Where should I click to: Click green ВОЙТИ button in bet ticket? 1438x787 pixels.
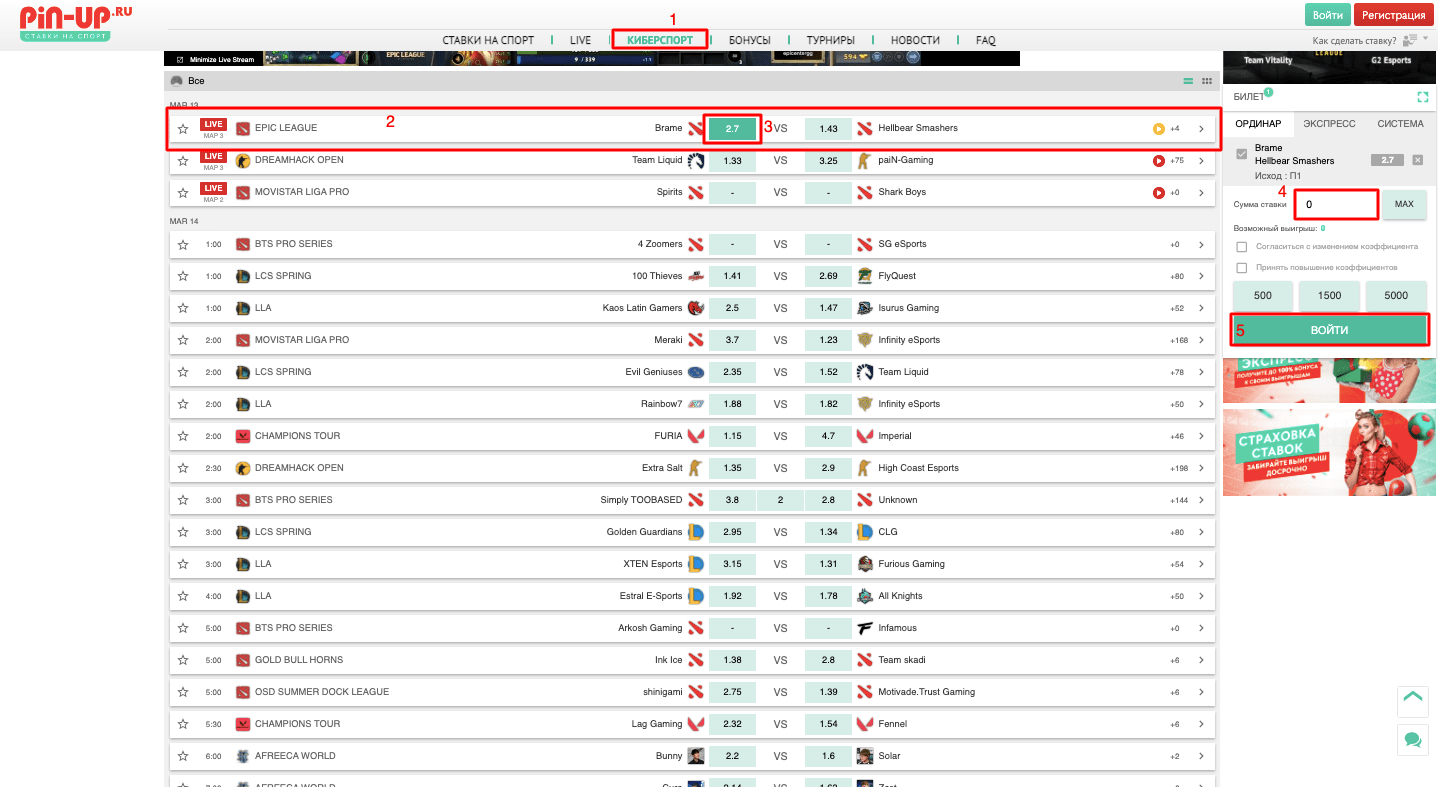pos(1330,330)
